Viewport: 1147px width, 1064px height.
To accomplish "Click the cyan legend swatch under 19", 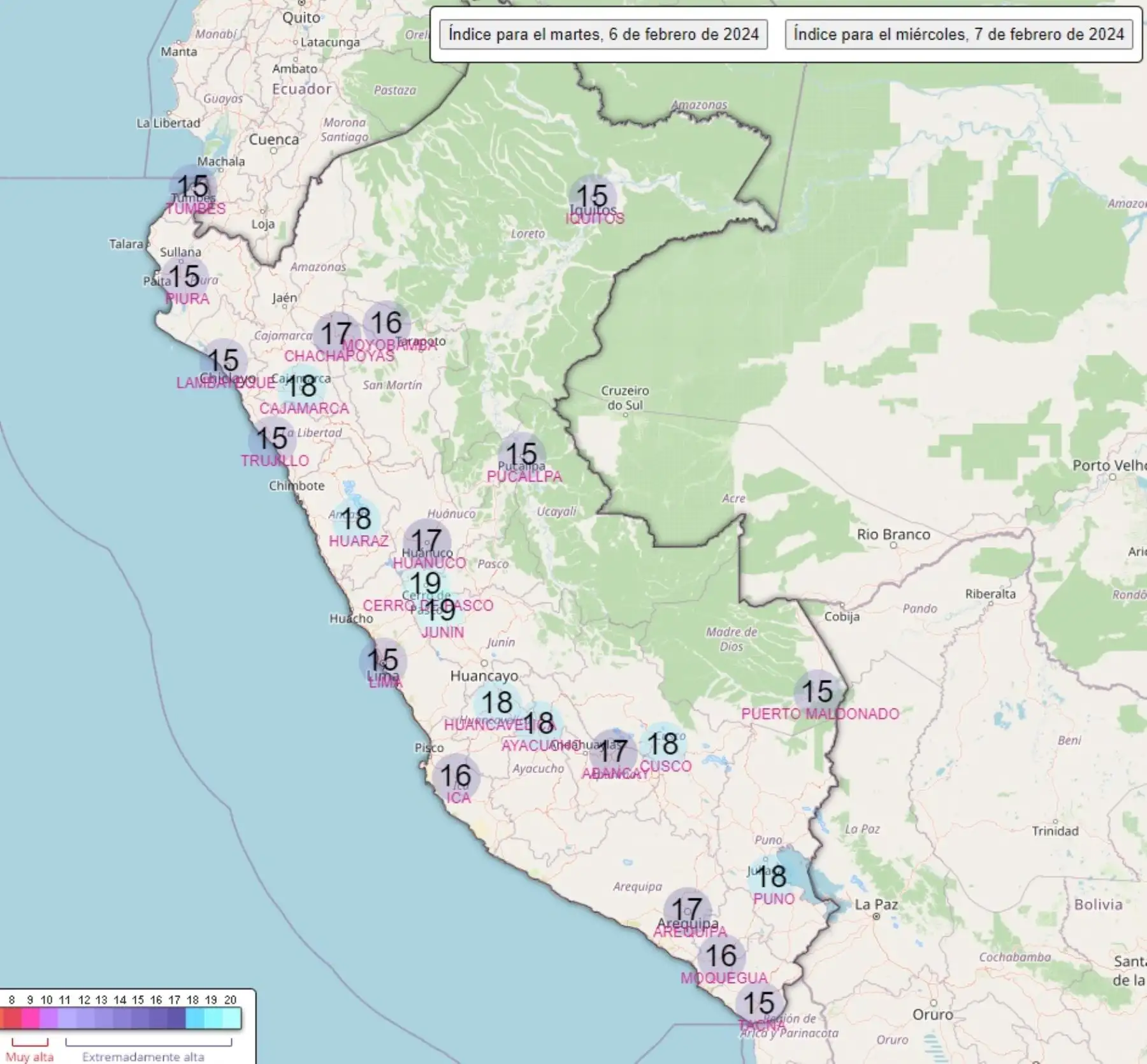I will point(213,1018).
